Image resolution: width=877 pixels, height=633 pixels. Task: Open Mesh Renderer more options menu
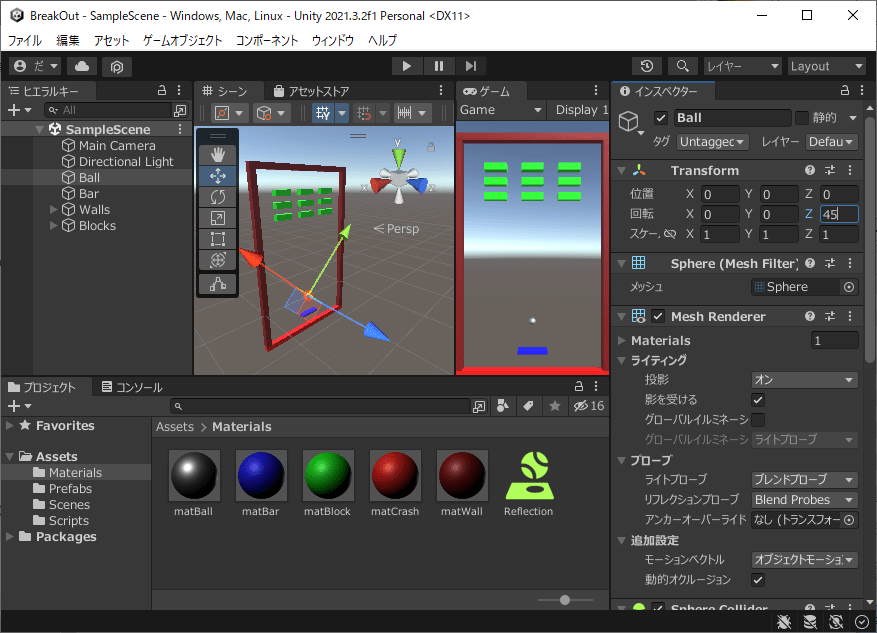tap(850, 316)
